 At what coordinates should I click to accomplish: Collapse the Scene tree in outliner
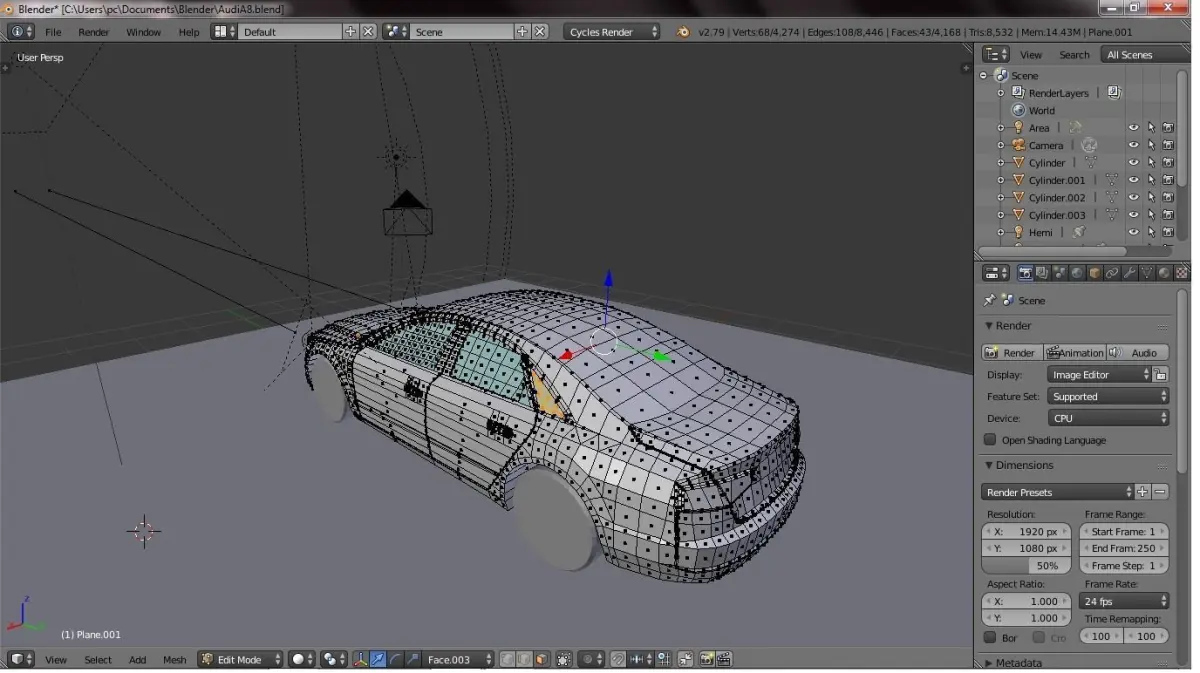click(983, 76)
